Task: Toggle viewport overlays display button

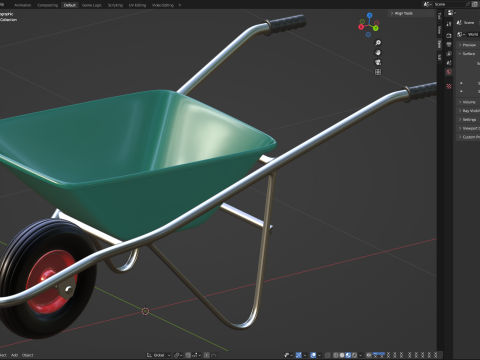Action: 313,355
